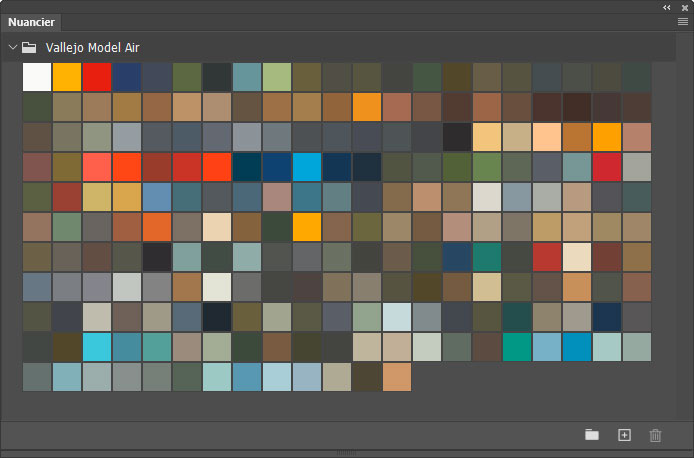
Task: Collapse the panel with the double-arrow icon
Action: (x=667, y=6)
